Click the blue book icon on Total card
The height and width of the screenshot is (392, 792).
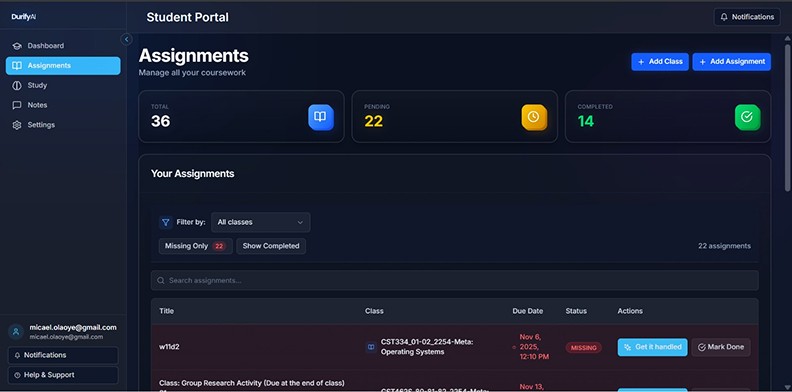(321, 117)
